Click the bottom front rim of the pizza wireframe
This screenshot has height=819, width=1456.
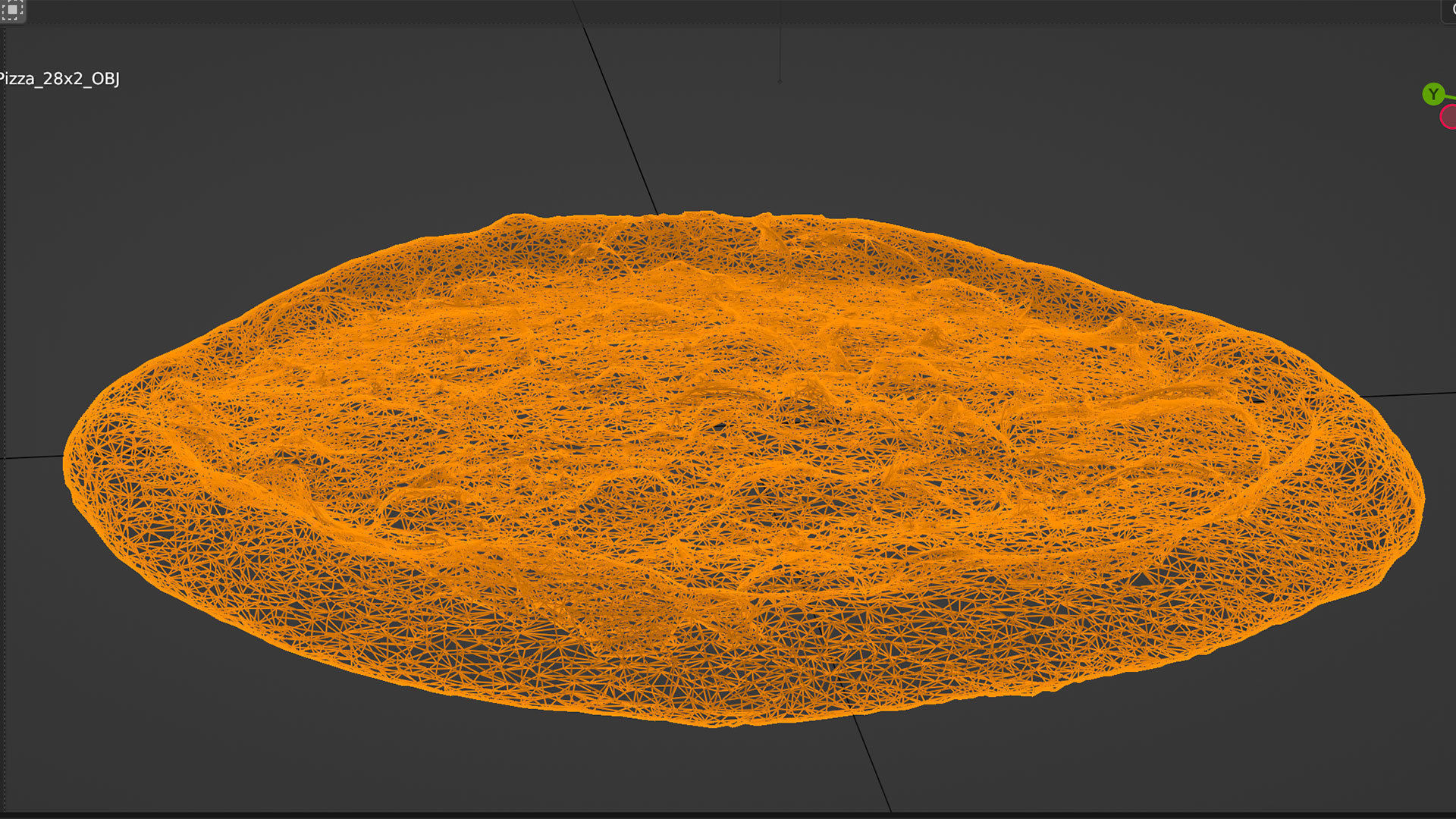pos(728,720)
